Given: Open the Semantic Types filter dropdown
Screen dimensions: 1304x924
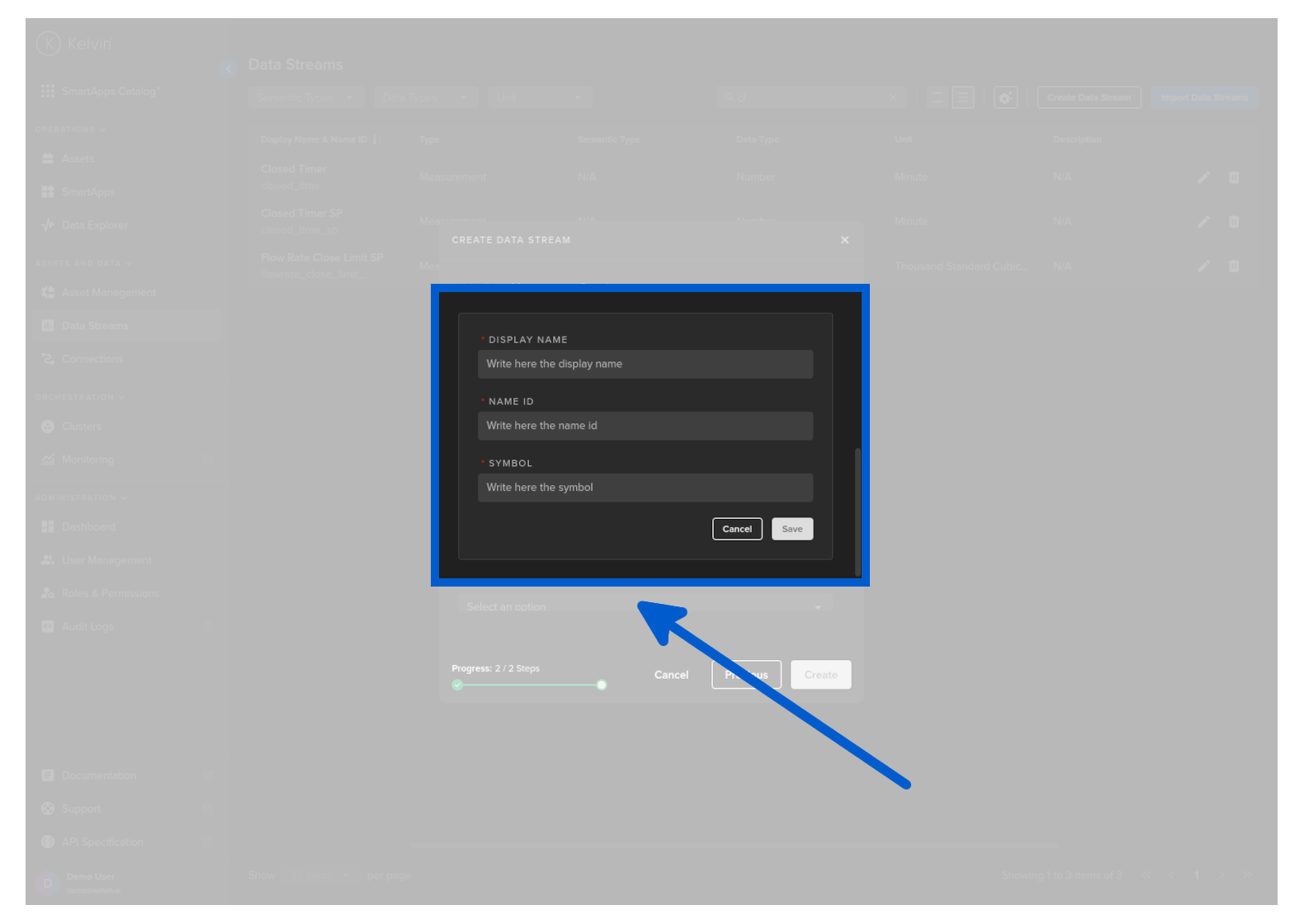Looking at the screenshot, I should 305,97.
